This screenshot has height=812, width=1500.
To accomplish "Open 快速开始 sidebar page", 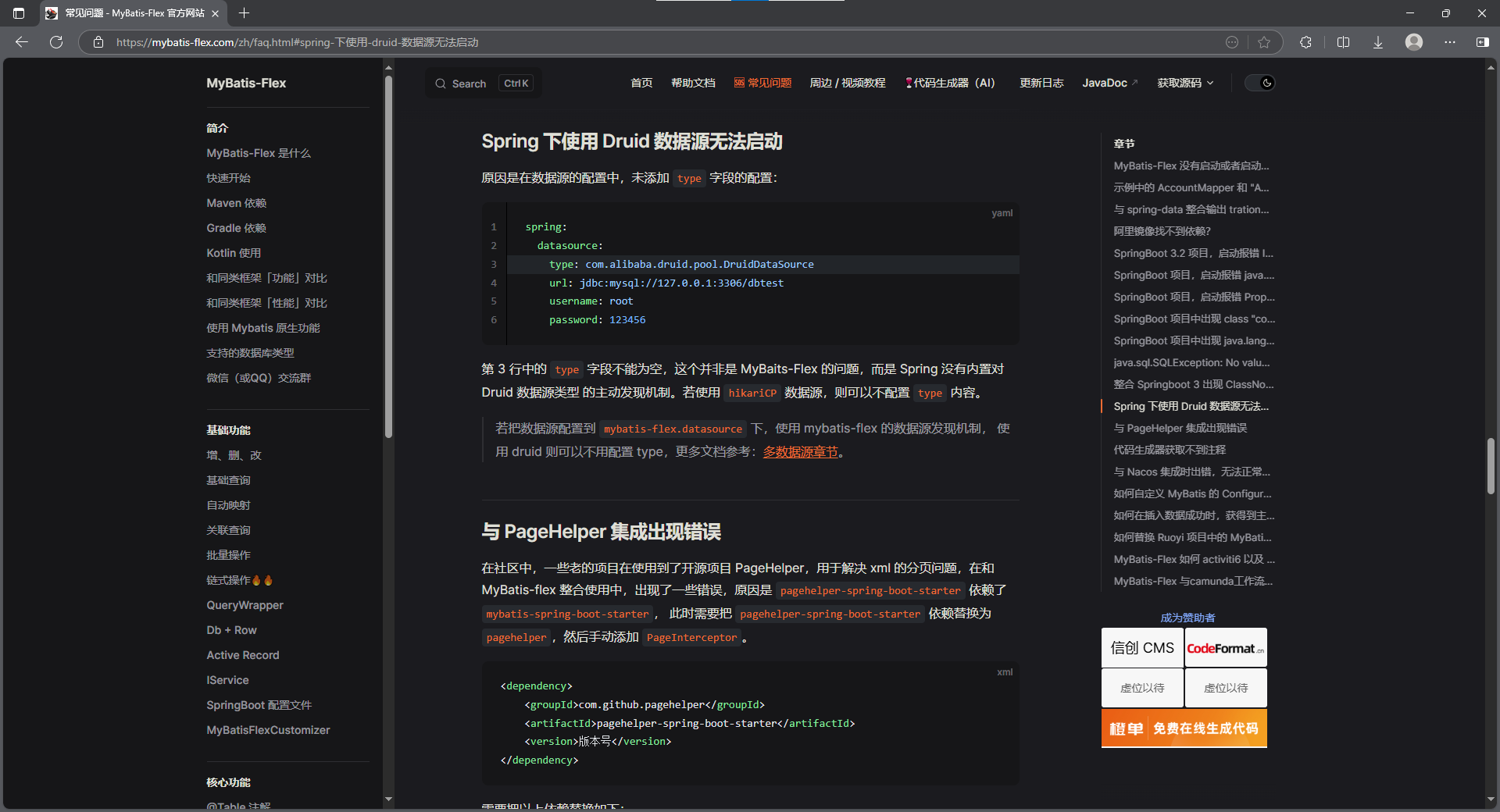I will [x=228, y=178].
